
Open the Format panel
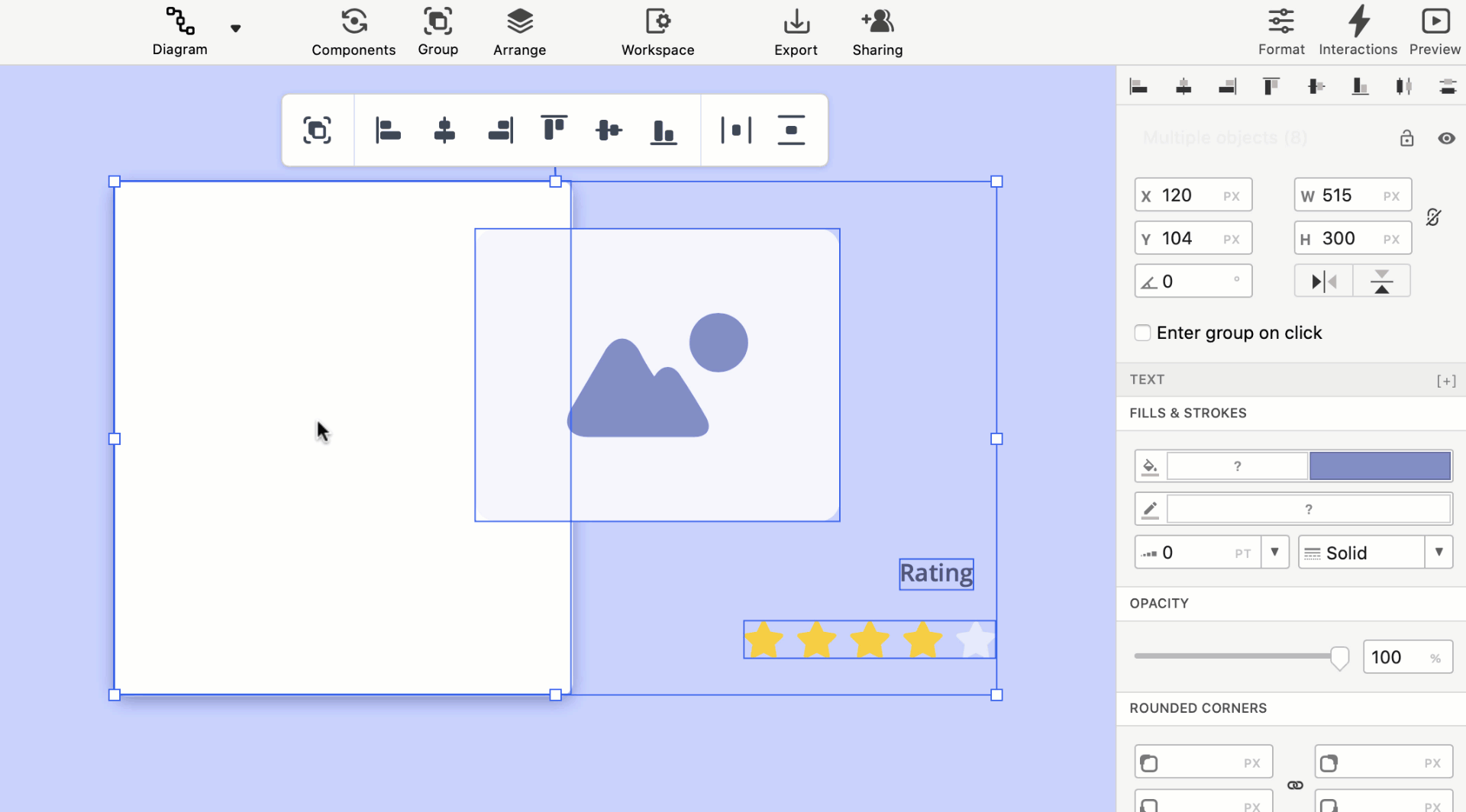pyautogui.click(x=1281, y=31)
